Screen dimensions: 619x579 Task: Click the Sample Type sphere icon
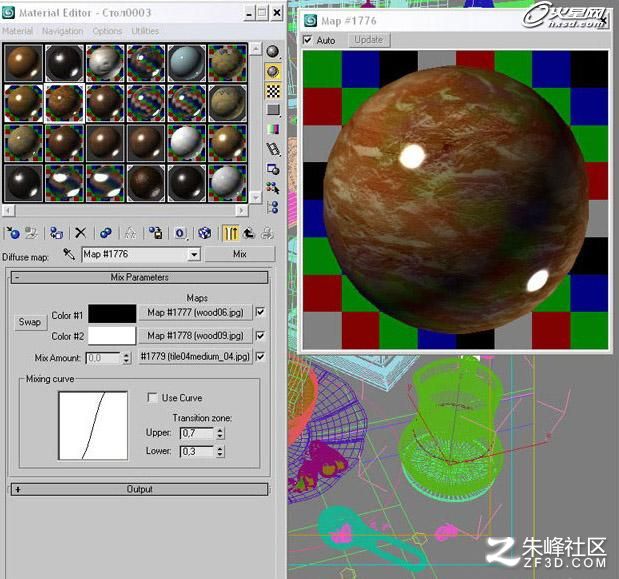(273, 52)
